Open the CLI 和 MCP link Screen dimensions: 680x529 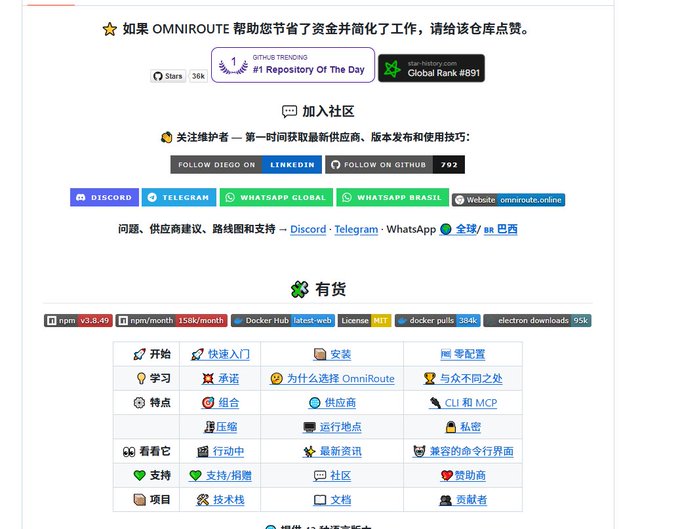click(463, 403)
